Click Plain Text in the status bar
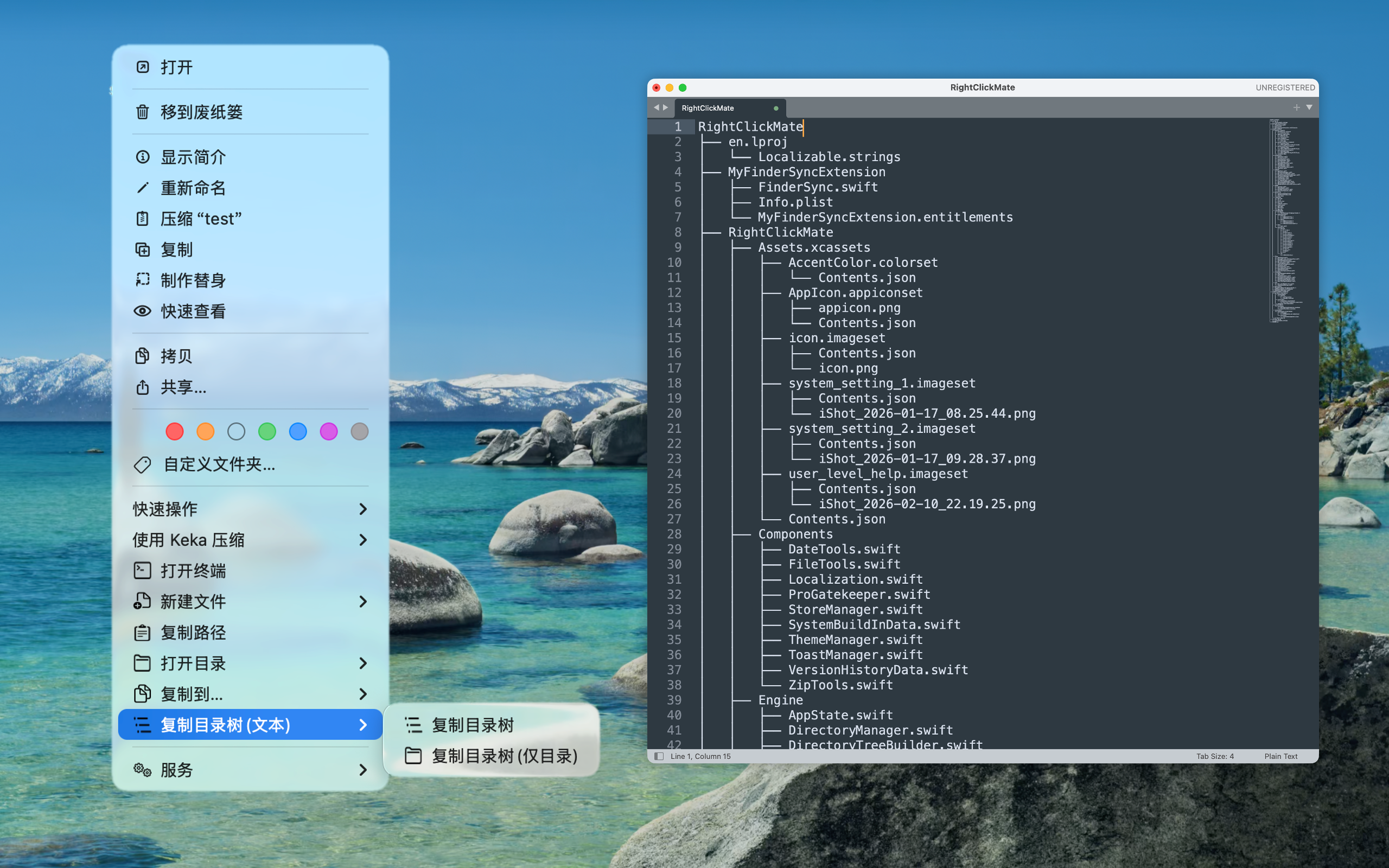The height and width of the screenshot is (868, 1389). tap(1280, 756)
